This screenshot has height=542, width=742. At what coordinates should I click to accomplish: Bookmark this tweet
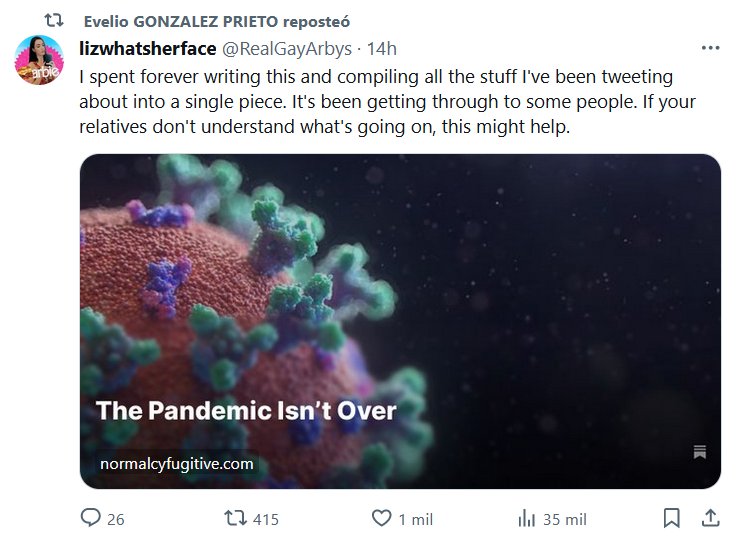click(672, 518)
